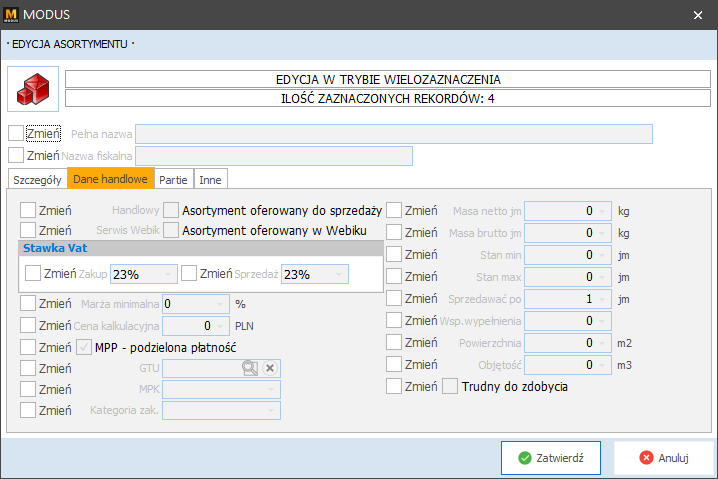Enable Zmień checkbox for Pełna nazwa
This screenshot has height=479, width=718.
coord(16,133)
